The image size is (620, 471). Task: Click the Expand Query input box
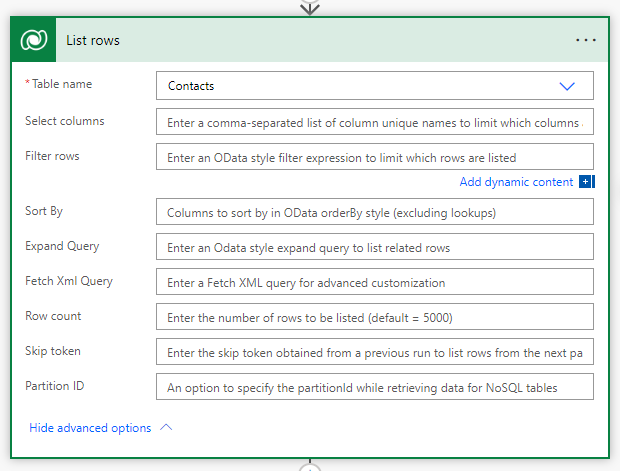tap(375, 247)
